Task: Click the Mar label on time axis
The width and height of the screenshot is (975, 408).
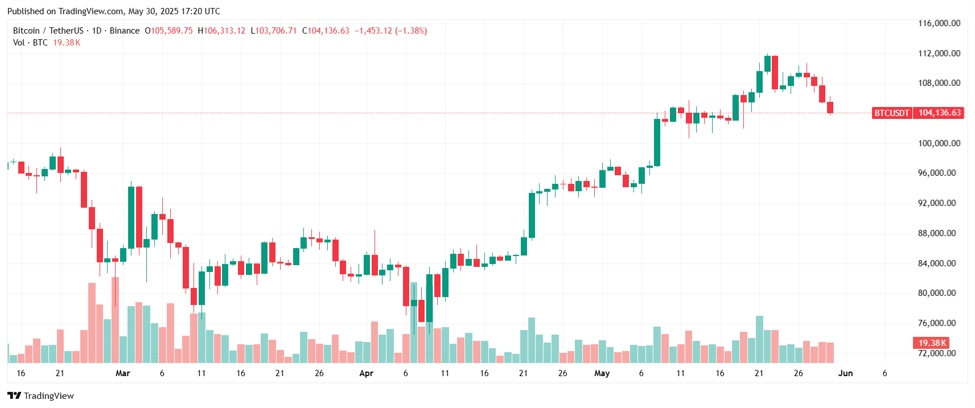Action: click(x=123, y=373)
